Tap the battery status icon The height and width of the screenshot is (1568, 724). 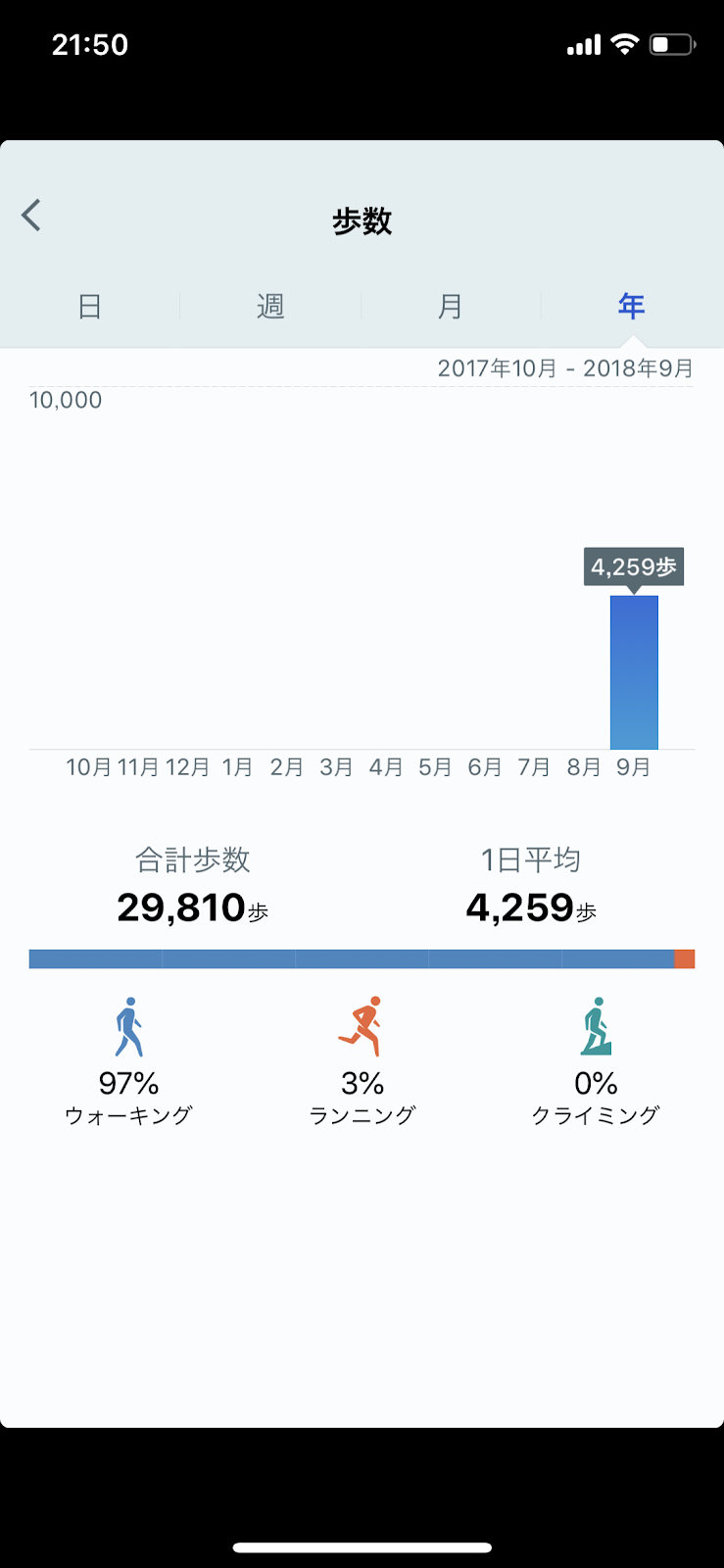pos(672,44)
